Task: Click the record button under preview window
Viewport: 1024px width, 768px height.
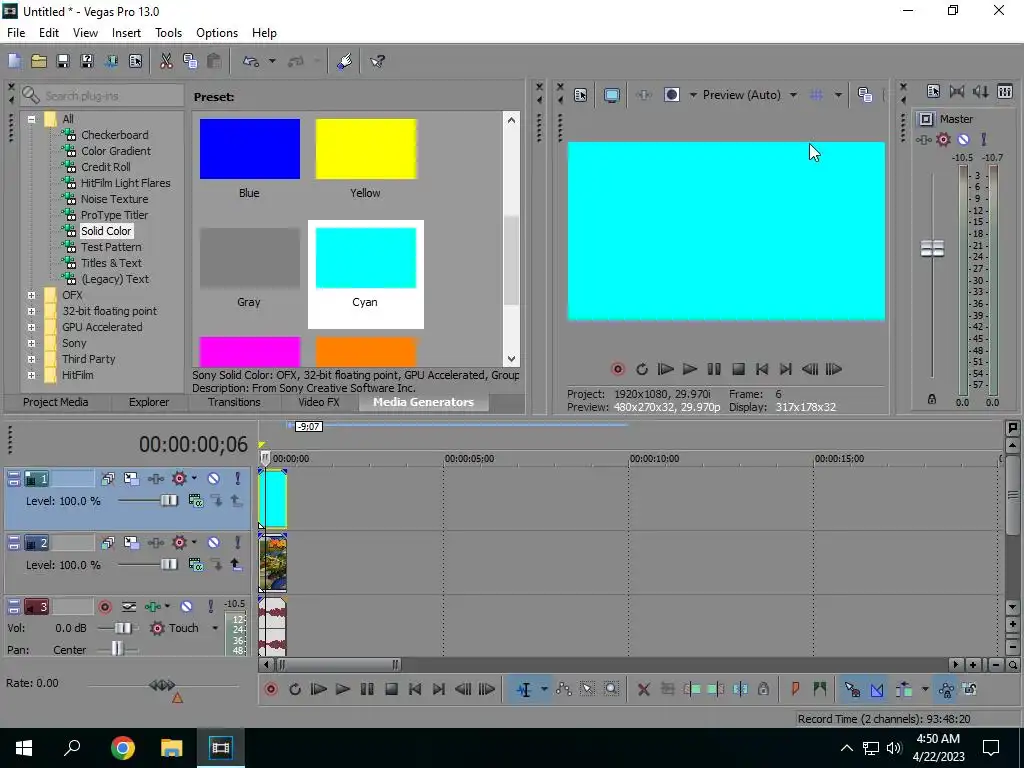Action: pyautogui.click(x=618, y=370)
